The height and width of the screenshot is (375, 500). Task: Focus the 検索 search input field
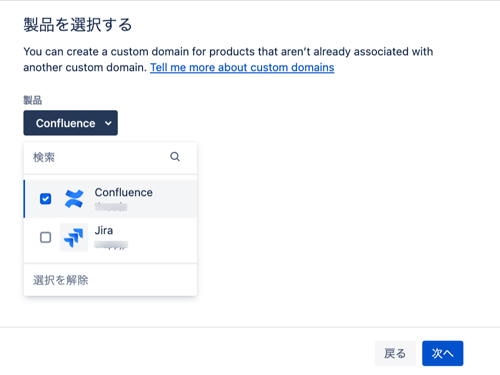[110, 157]
